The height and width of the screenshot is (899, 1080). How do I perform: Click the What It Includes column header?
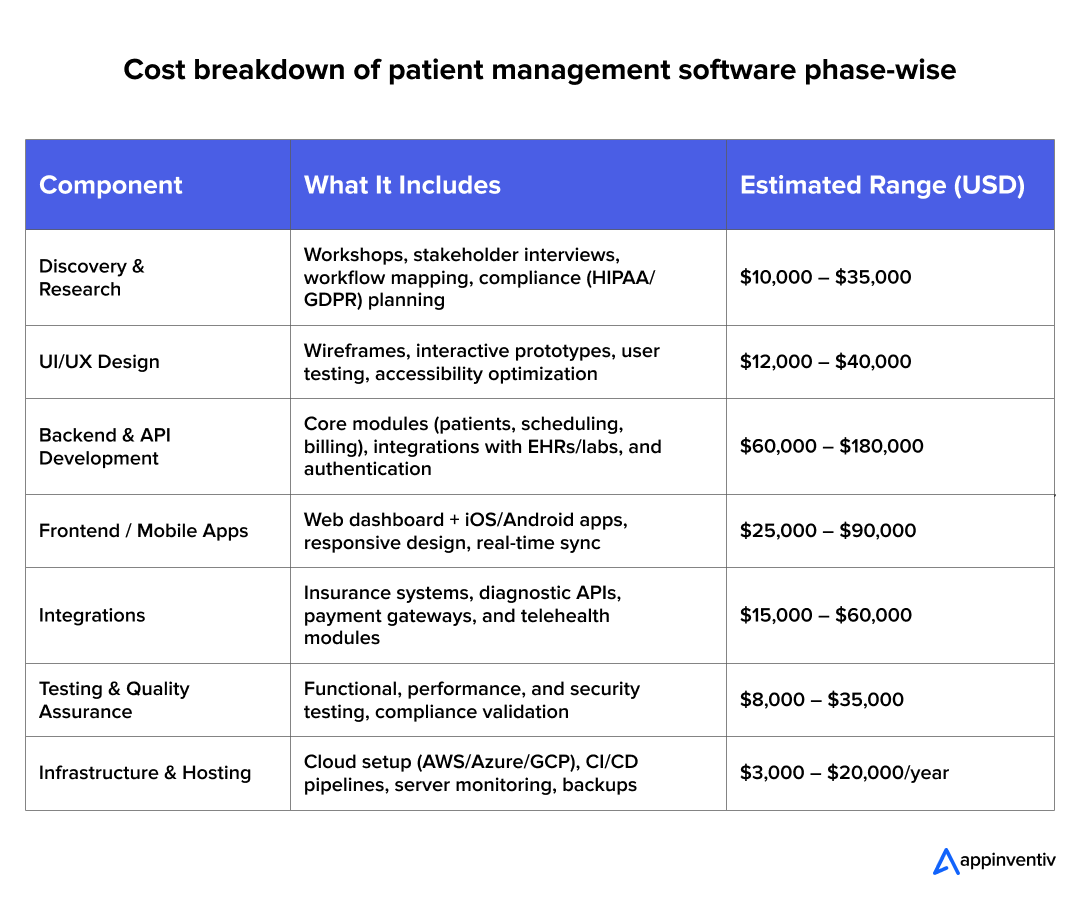[402, 185]
